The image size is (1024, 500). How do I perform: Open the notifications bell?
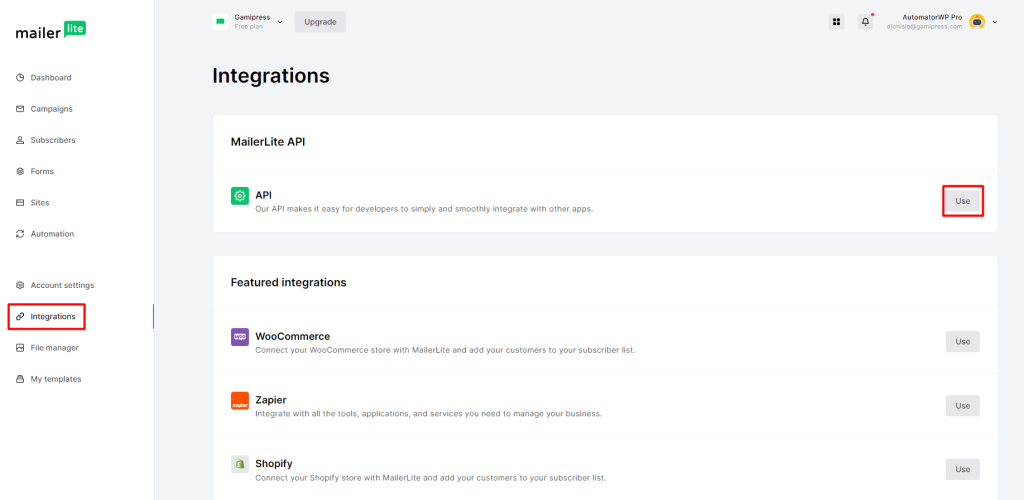[x=865, y=21]
